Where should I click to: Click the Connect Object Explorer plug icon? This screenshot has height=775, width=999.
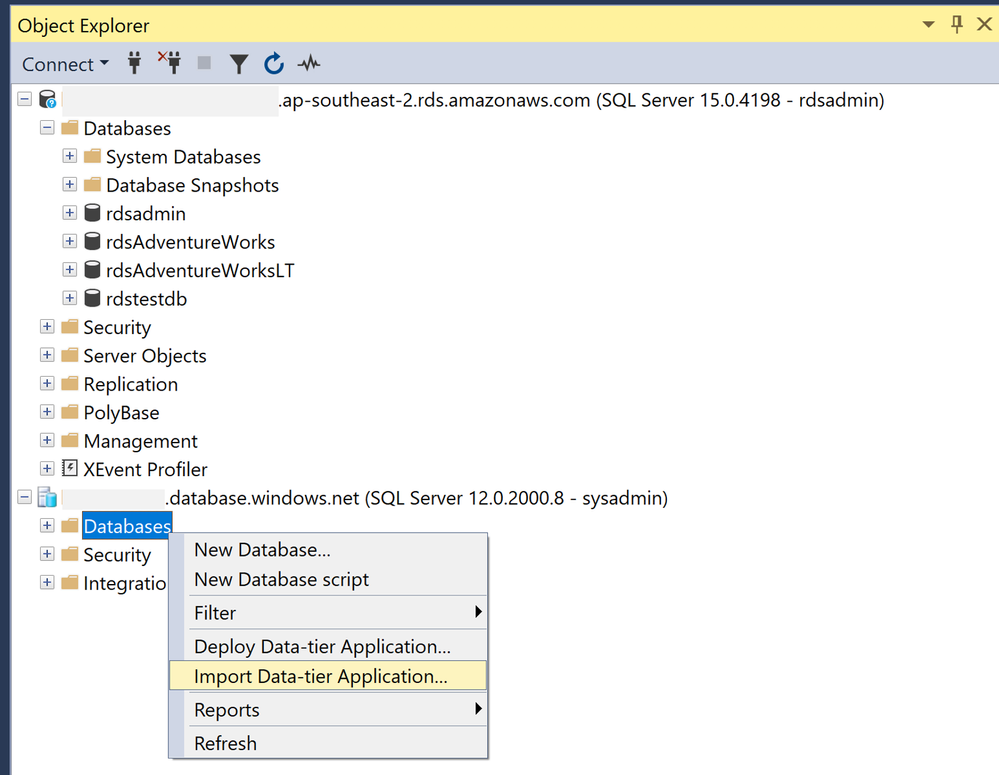coord(134,63)
